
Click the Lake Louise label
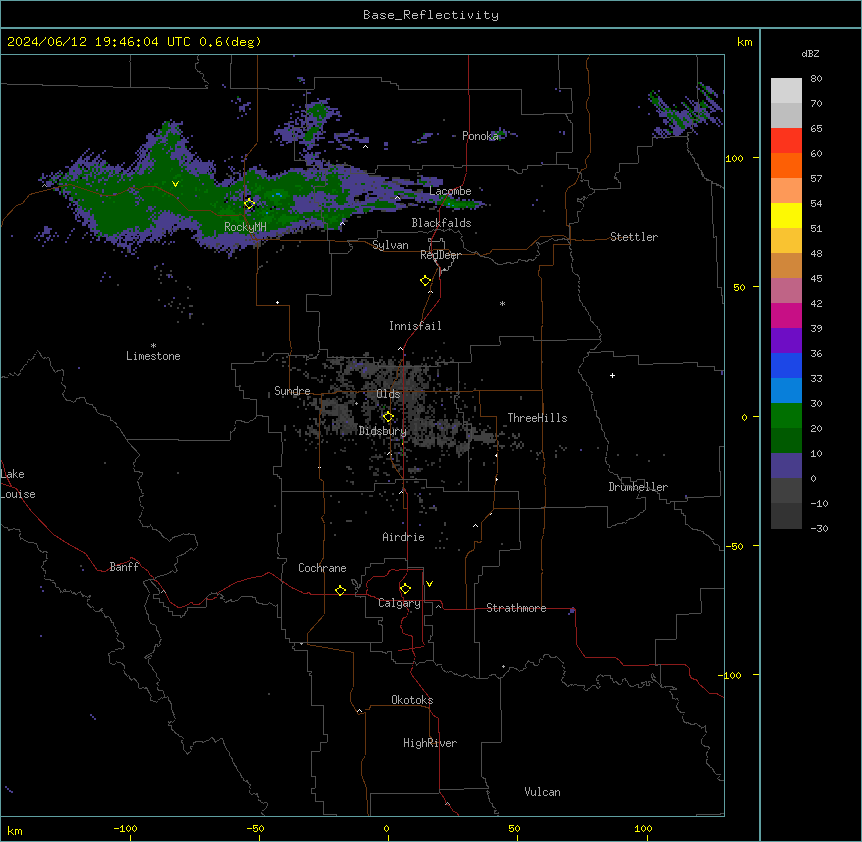18,484
